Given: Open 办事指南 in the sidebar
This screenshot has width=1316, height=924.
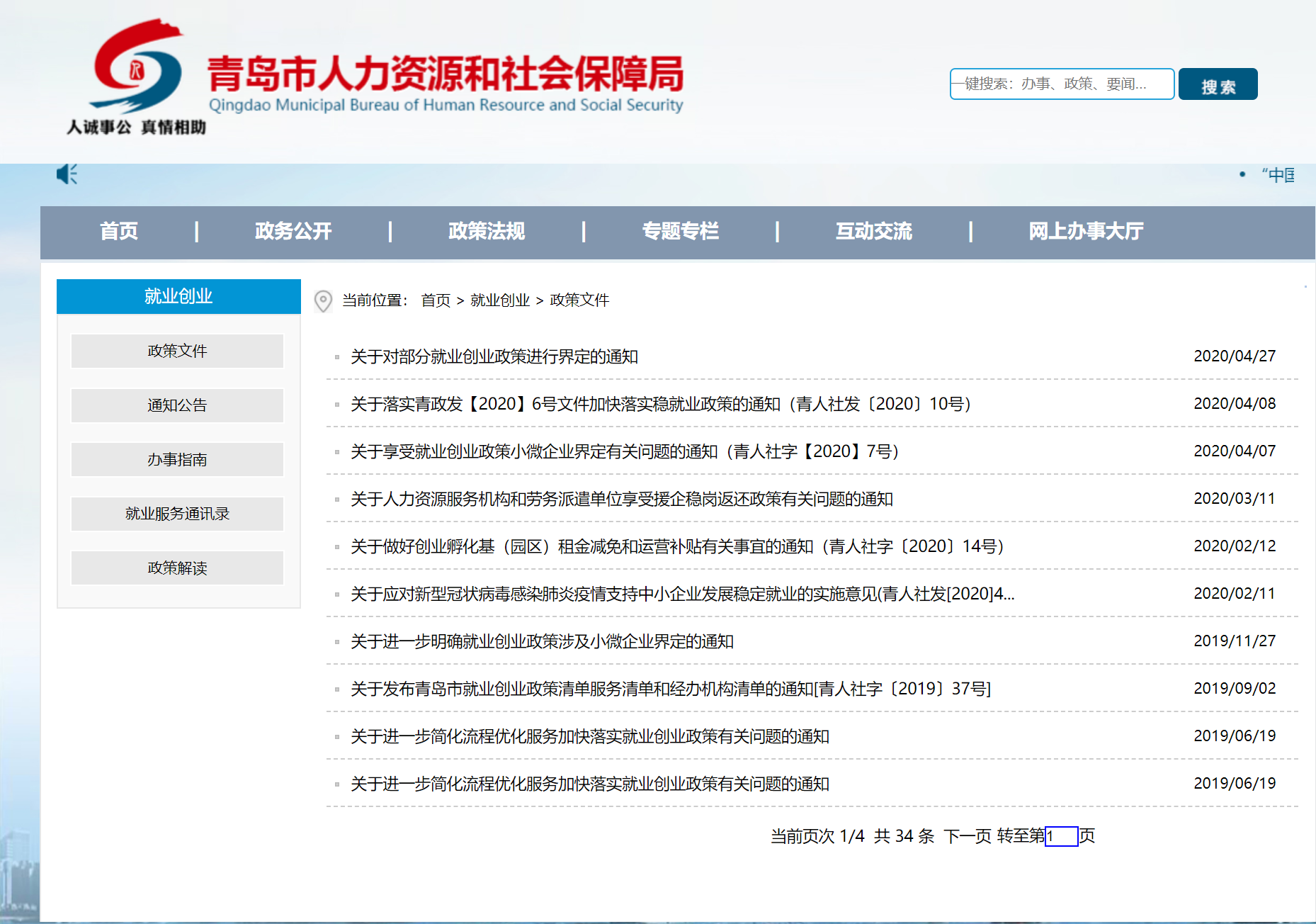Looking at the screenshot, I should [x=177, y=460].
